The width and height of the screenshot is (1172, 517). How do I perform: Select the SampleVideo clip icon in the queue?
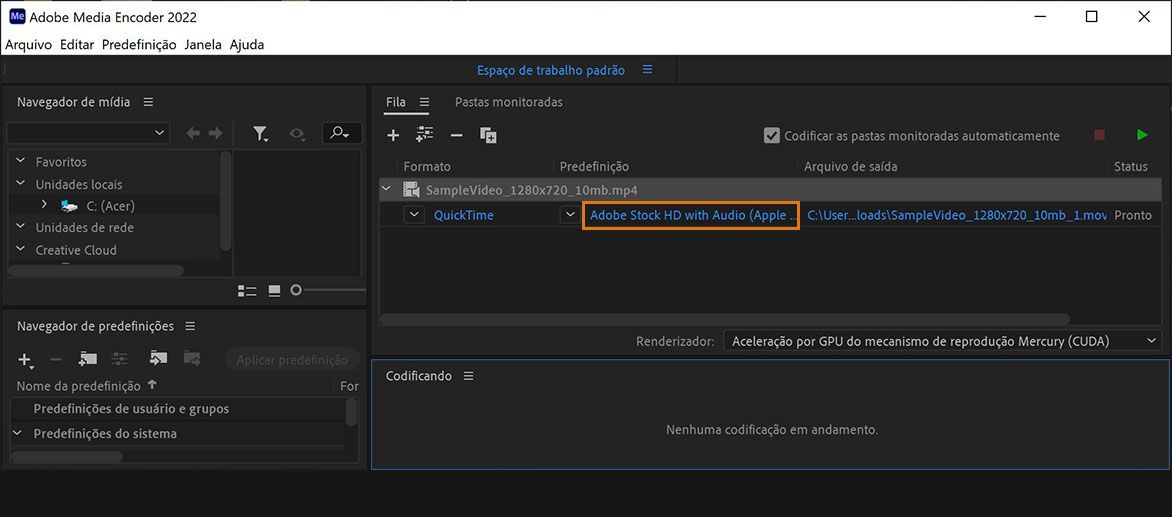pos(411,190)
